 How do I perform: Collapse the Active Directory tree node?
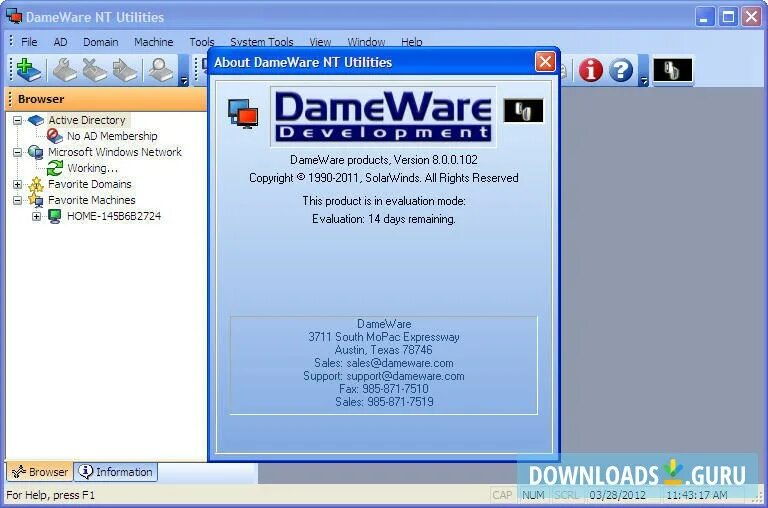18,120
